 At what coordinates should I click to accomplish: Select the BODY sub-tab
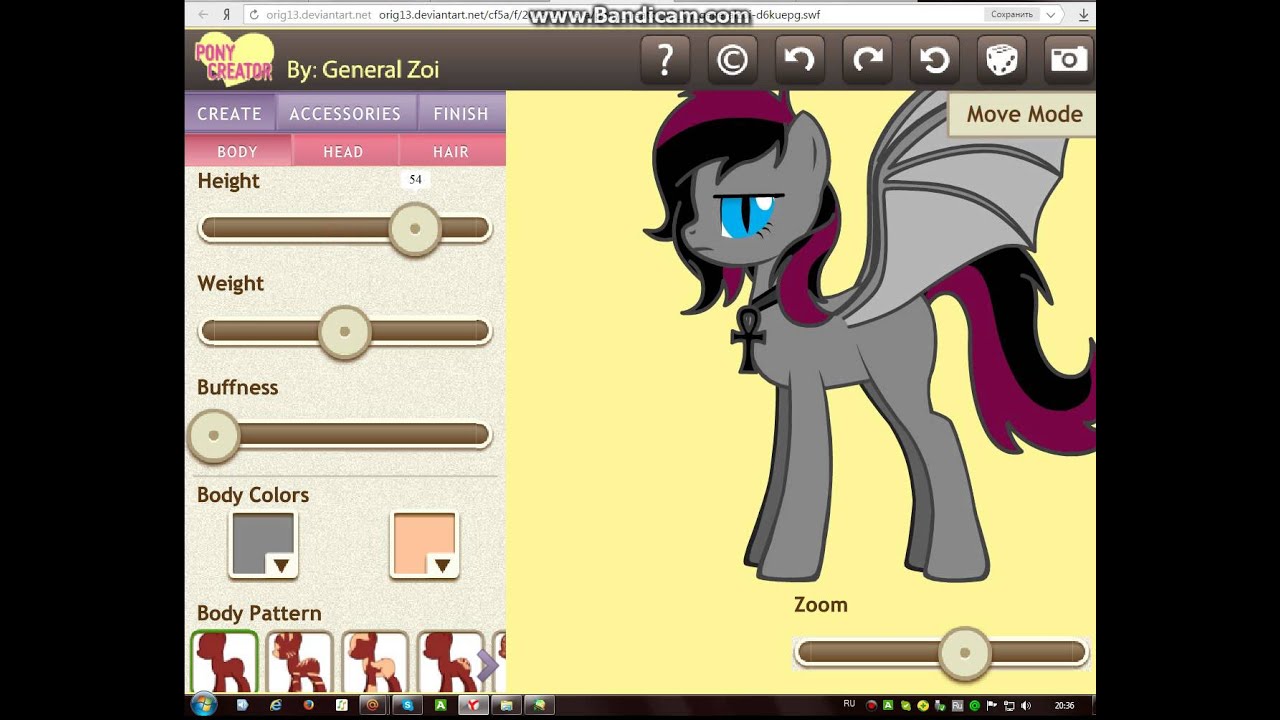click(238, 152)
